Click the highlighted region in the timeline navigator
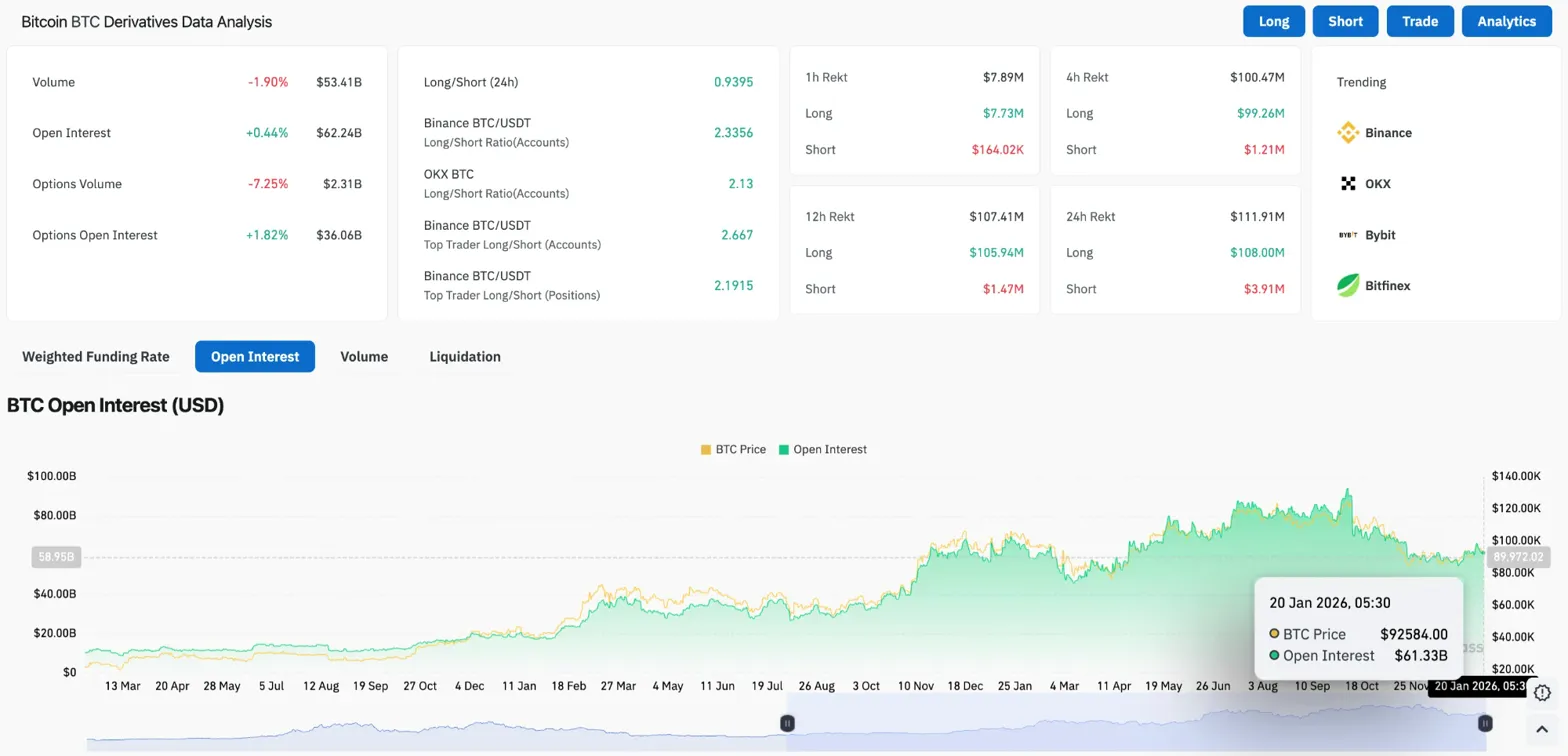The image size is (1568, 756). pos(1136,724)
